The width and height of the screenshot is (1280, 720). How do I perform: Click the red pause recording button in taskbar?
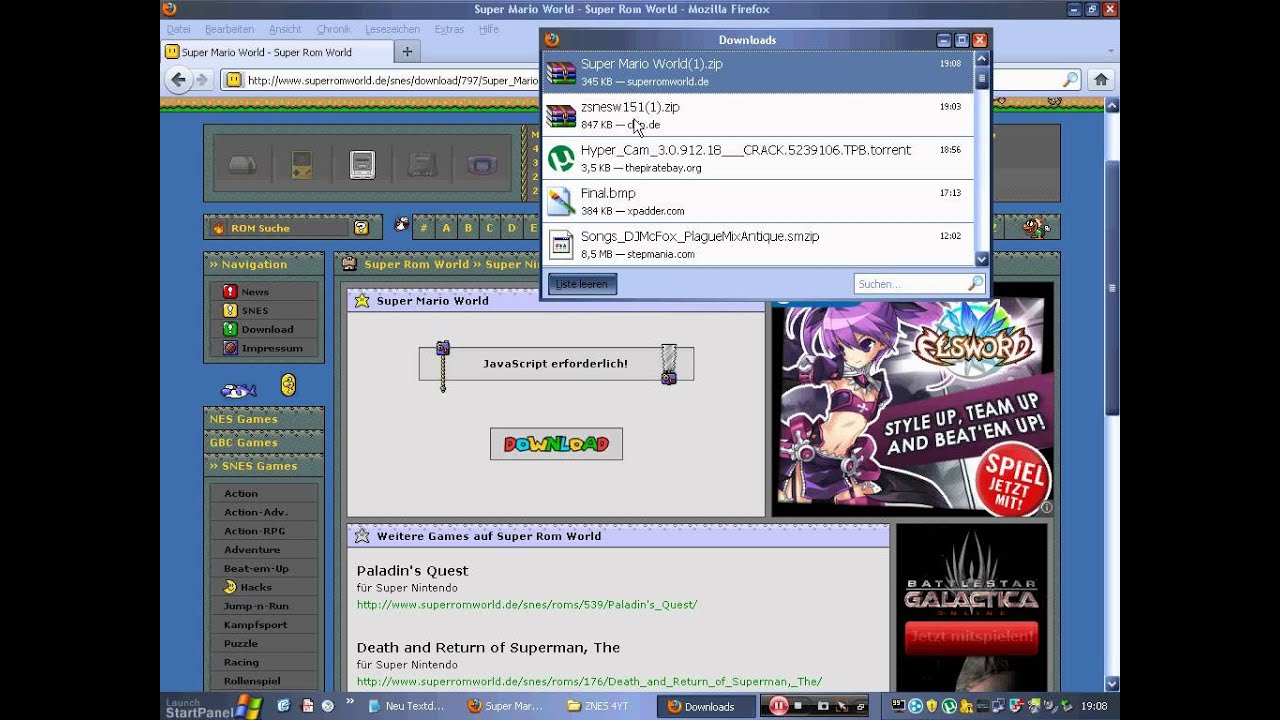(x=778, y=706)
